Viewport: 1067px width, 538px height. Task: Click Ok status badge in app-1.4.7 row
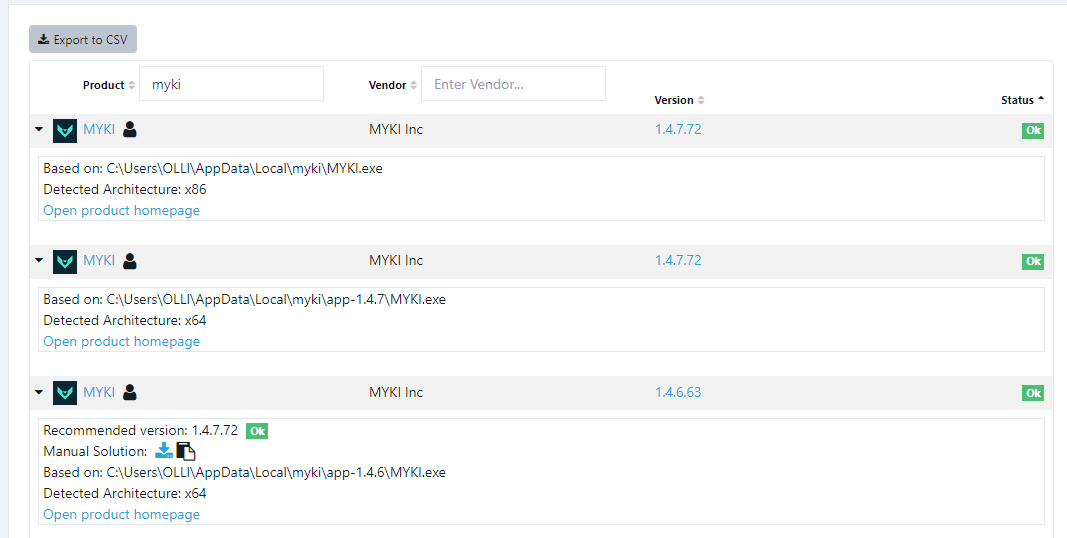1033,262
